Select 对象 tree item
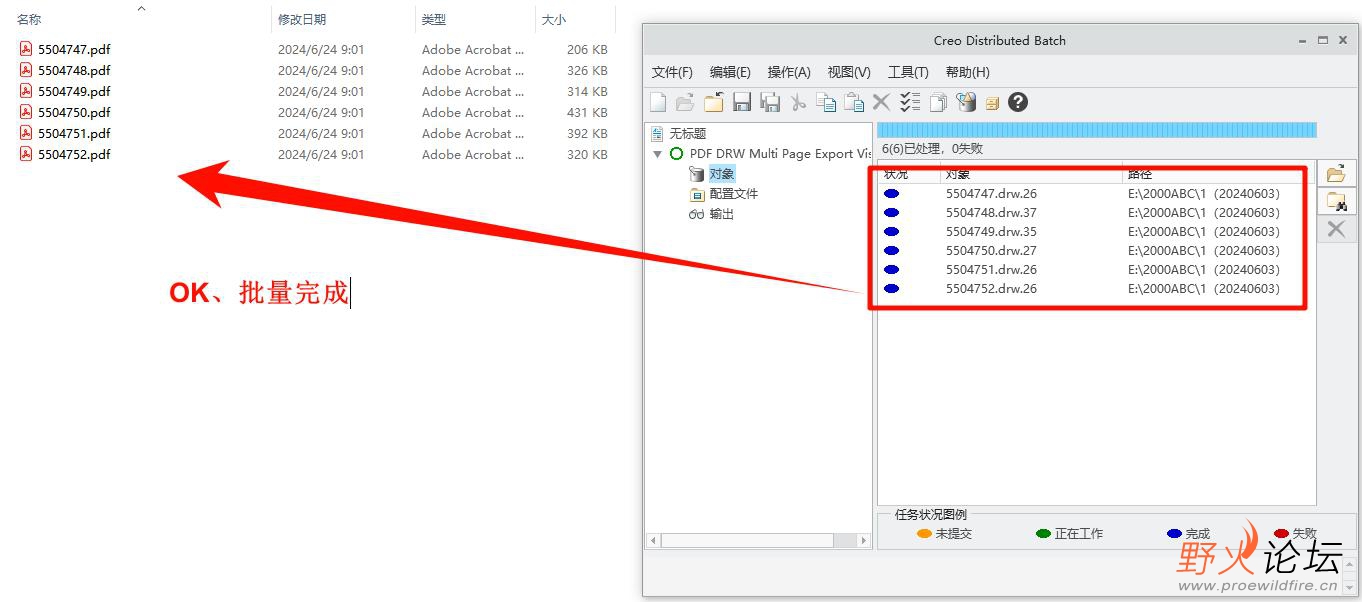This screenshot has width=1362, height=602. coord(722,174)
